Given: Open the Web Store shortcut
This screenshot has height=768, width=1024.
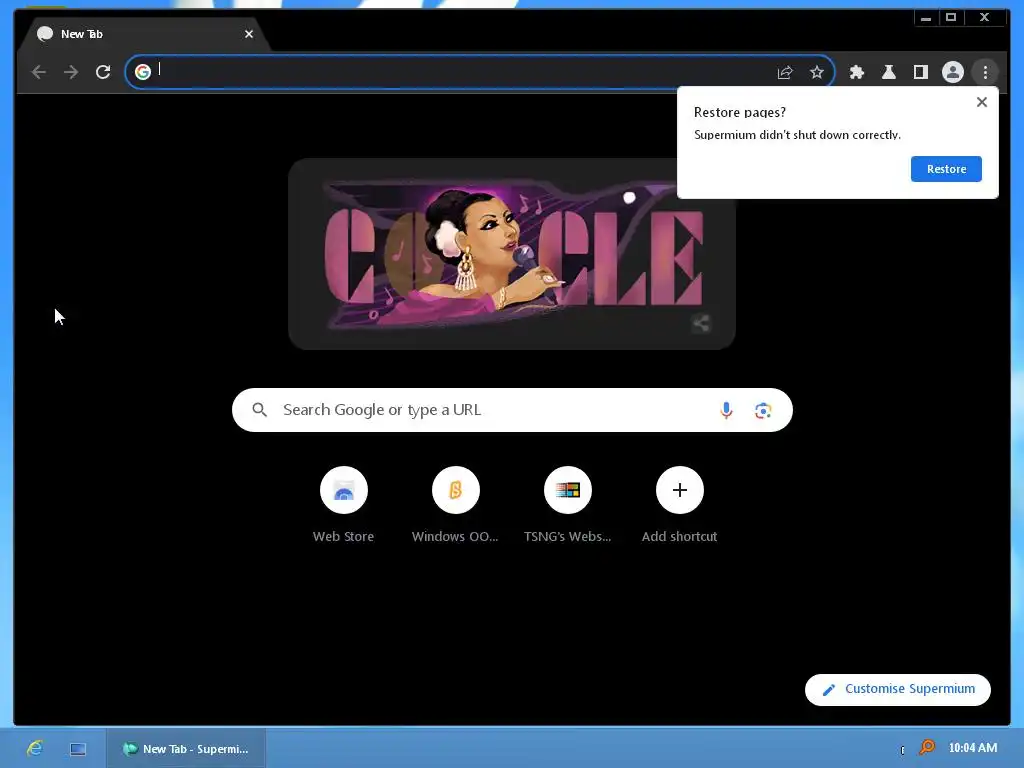Looking at the screenshot, I should pos(344,505).
